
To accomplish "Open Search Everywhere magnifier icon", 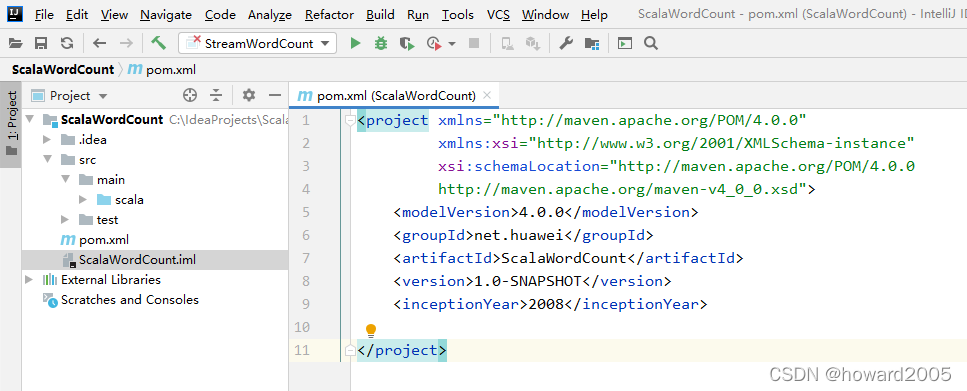I will [651, 43].
